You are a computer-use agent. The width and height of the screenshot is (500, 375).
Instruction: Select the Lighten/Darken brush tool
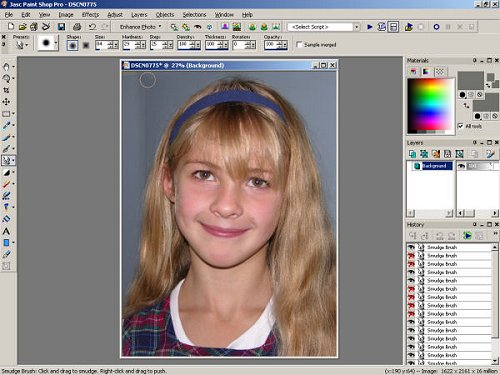(x=6, y=172)
